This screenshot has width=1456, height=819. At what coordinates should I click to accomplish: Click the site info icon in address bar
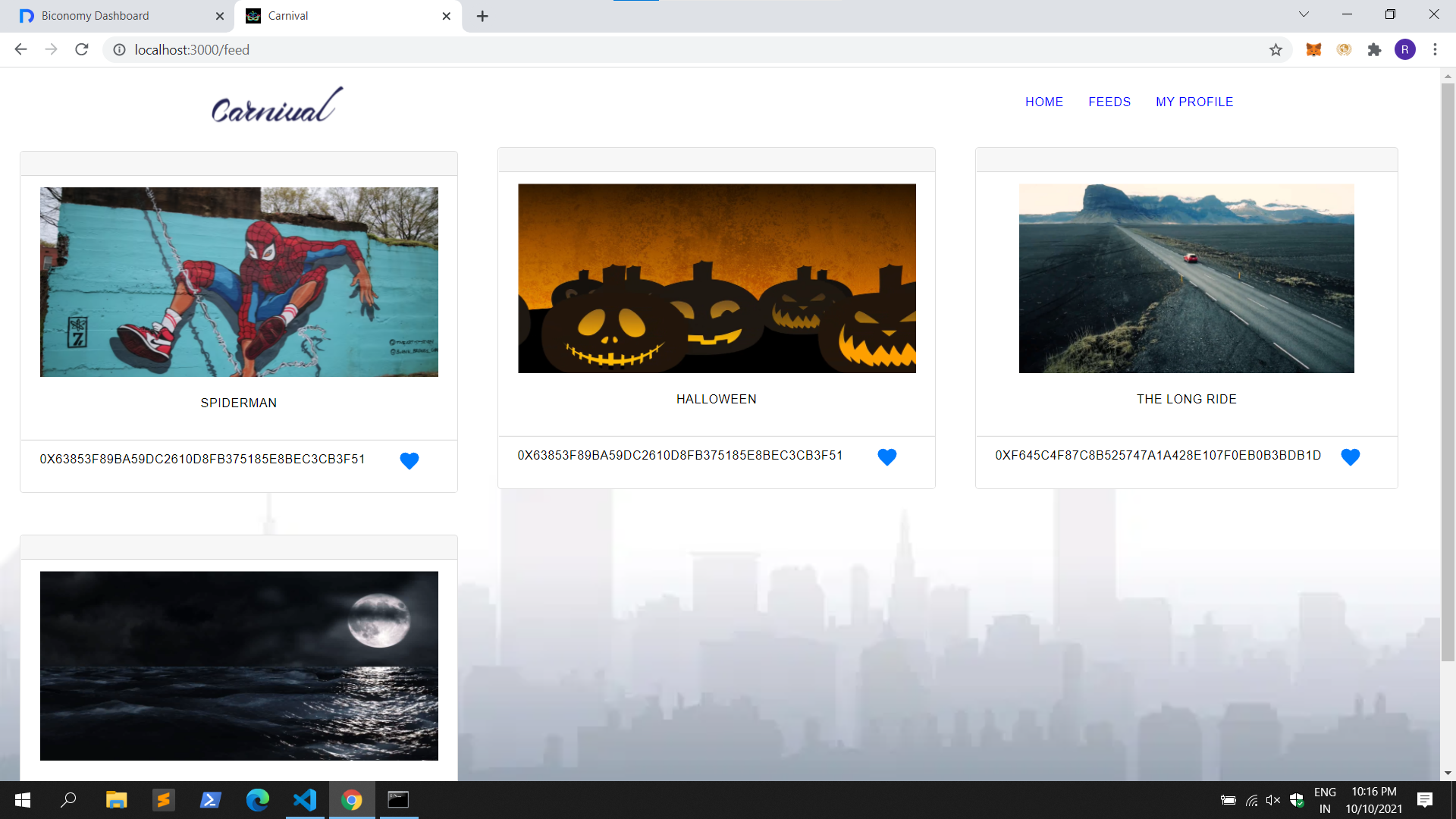point(119,50)
